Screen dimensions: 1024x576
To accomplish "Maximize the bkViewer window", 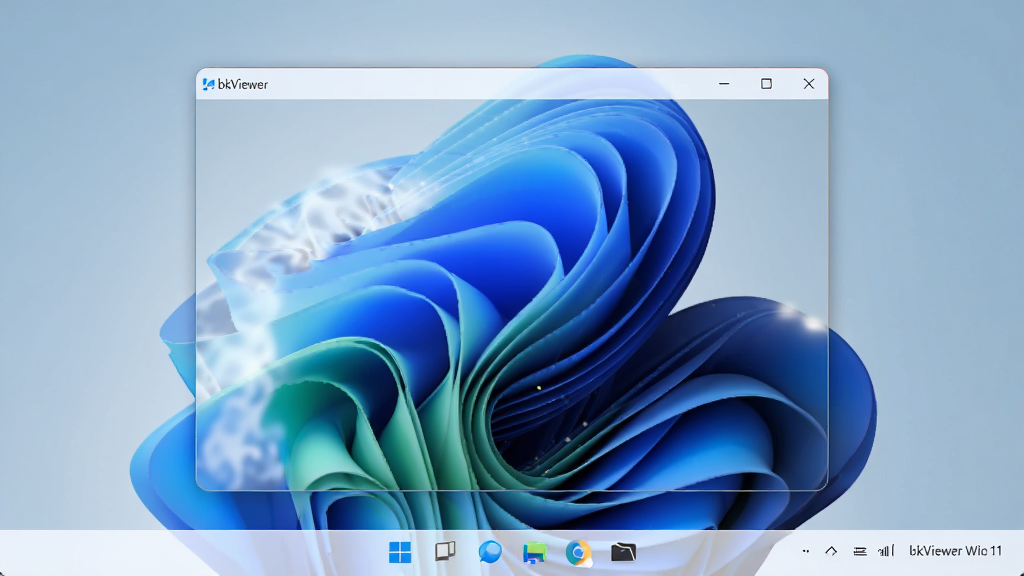I will click(766, 84).
